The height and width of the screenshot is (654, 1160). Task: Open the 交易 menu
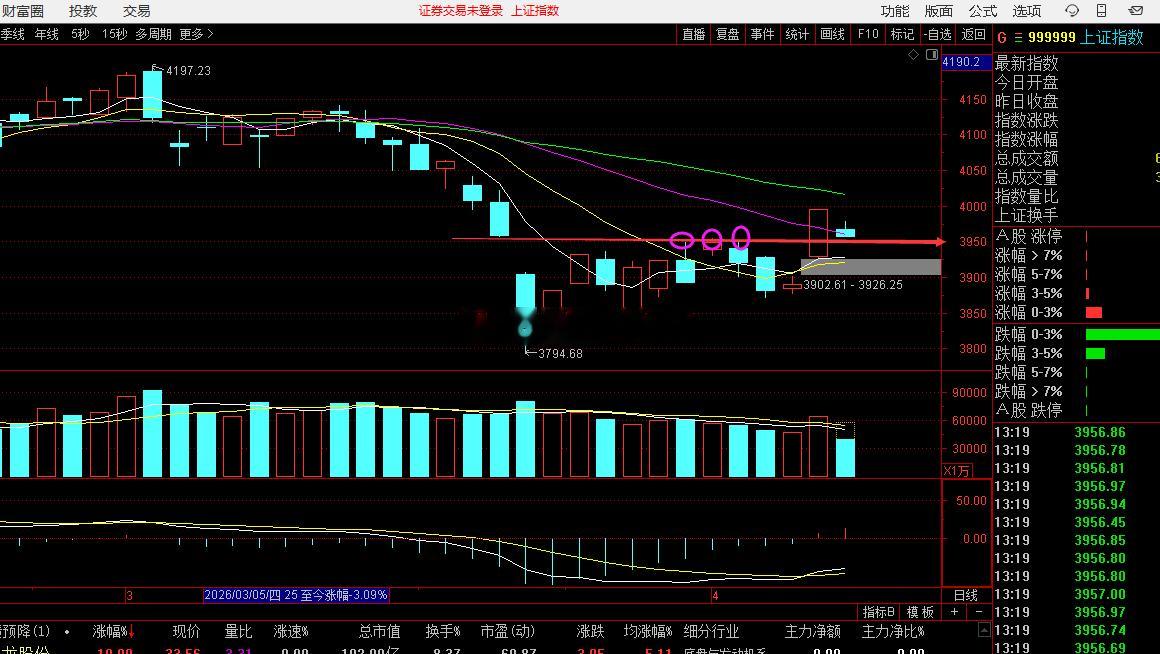click(137, 11)
